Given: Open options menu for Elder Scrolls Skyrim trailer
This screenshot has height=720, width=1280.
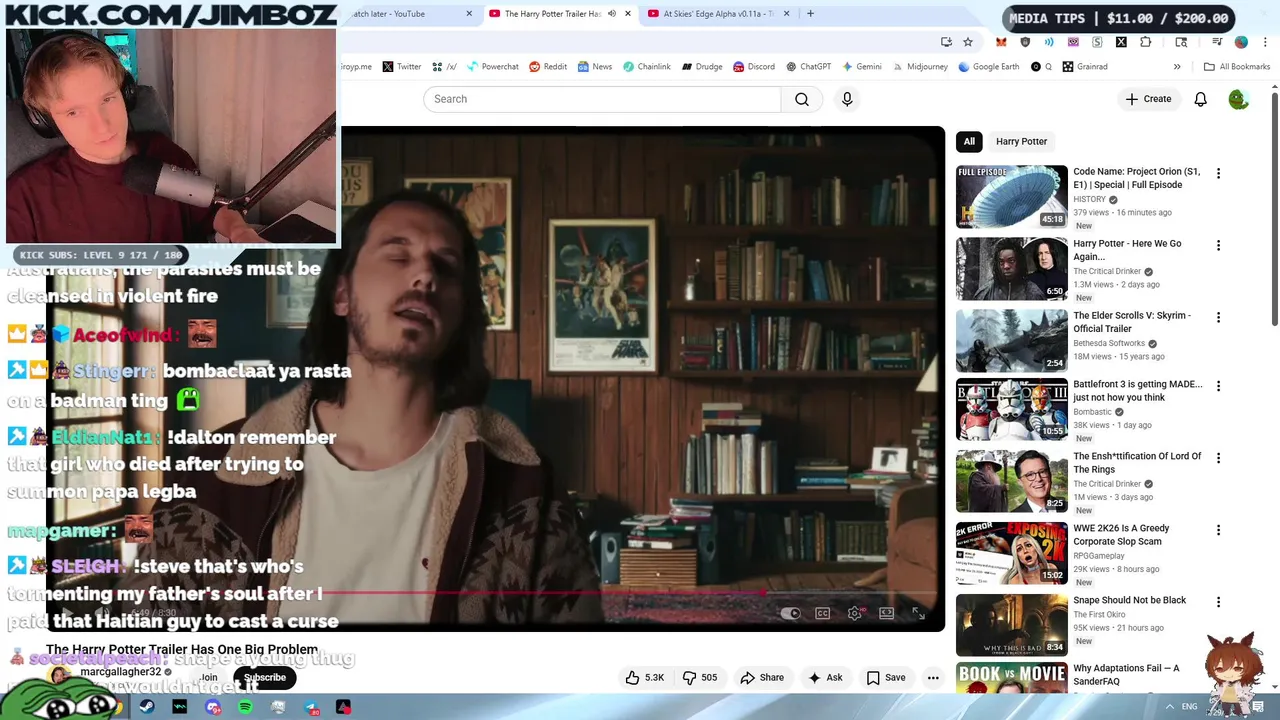Looking at the screenshot, I should [1218, 317].
